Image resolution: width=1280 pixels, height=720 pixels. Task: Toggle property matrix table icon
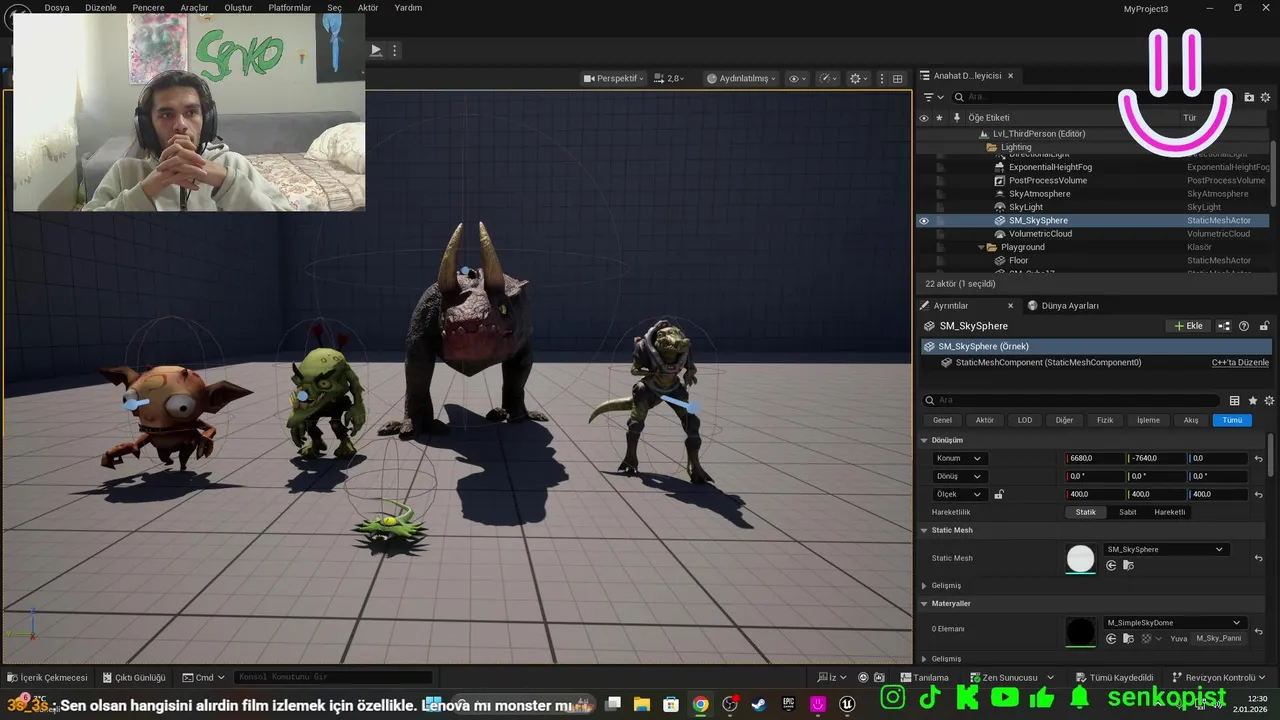point(1234,400)
